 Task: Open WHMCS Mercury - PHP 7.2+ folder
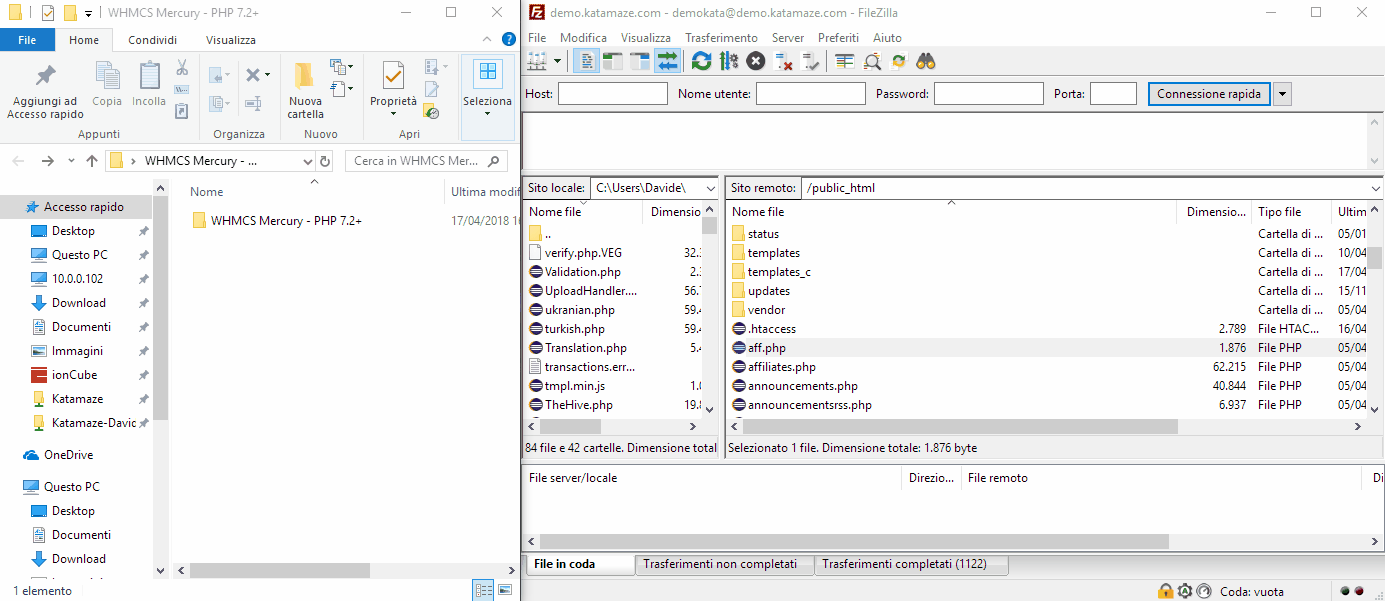point(277,221)
